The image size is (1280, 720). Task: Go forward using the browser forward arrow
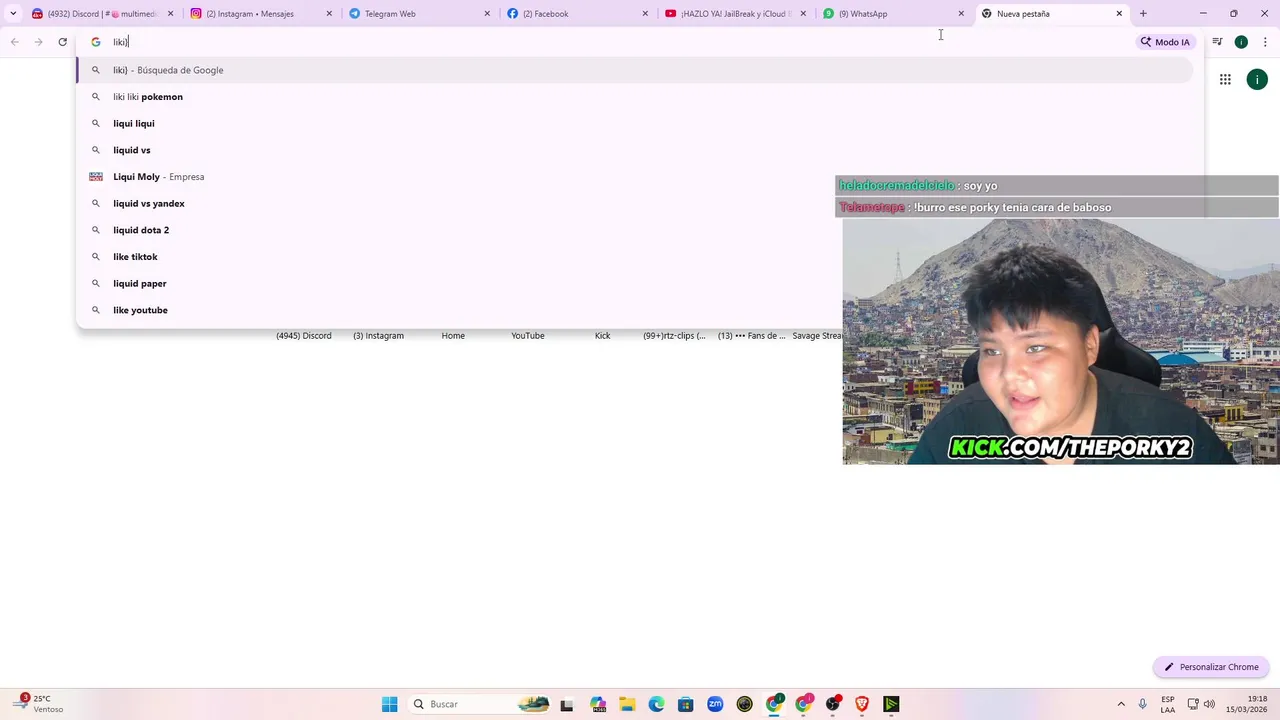pyautogui.click(x=38, y=42)
